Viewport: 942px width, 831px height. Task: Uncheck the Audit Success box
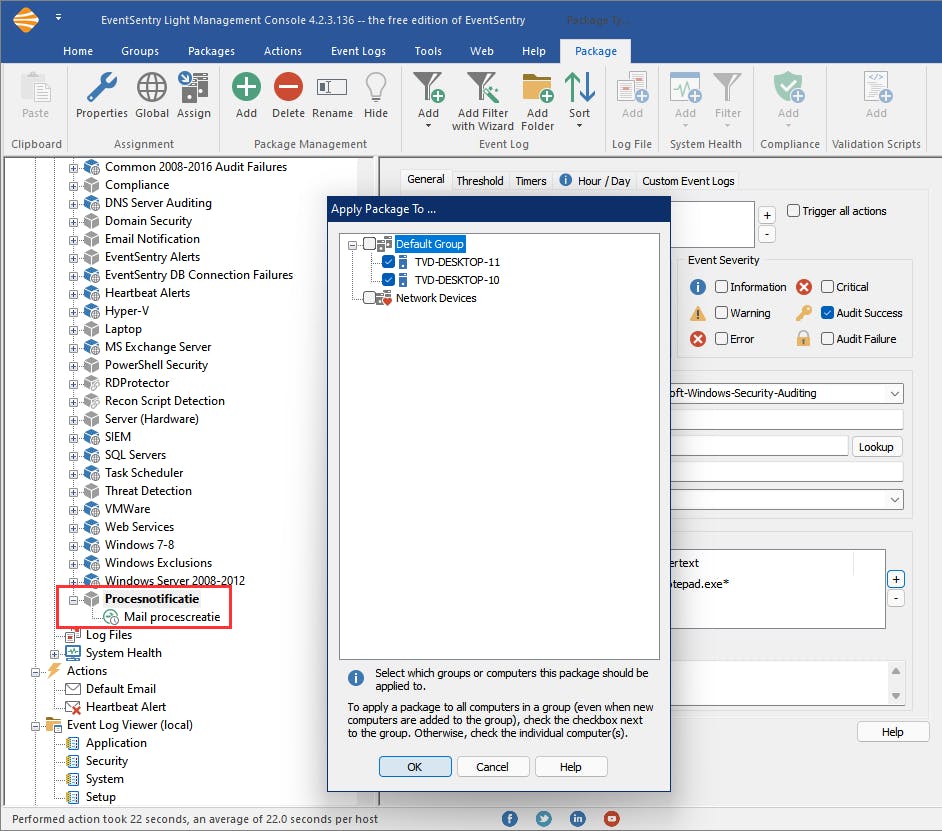pyautogui.click(x=827, y=312)
